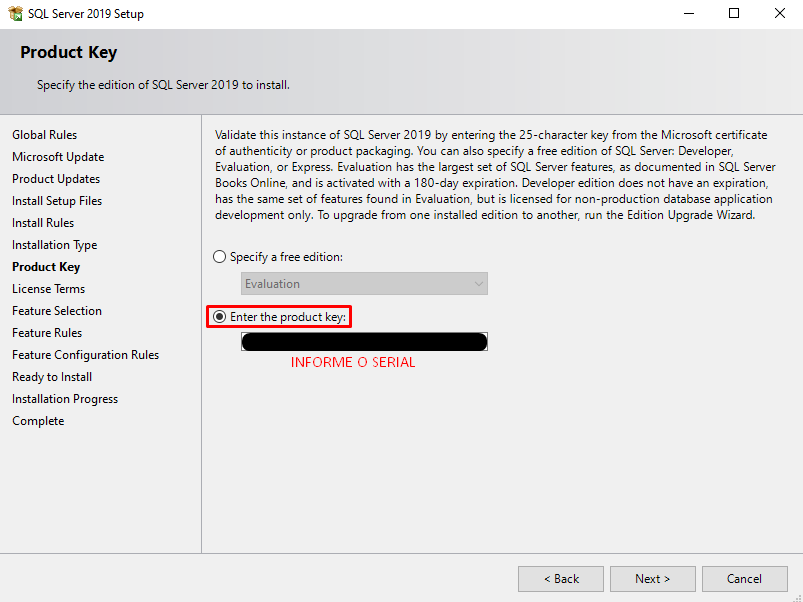Click the Complete step
Image resolution: width=803 pixels, height=602 pixels.
38,421
